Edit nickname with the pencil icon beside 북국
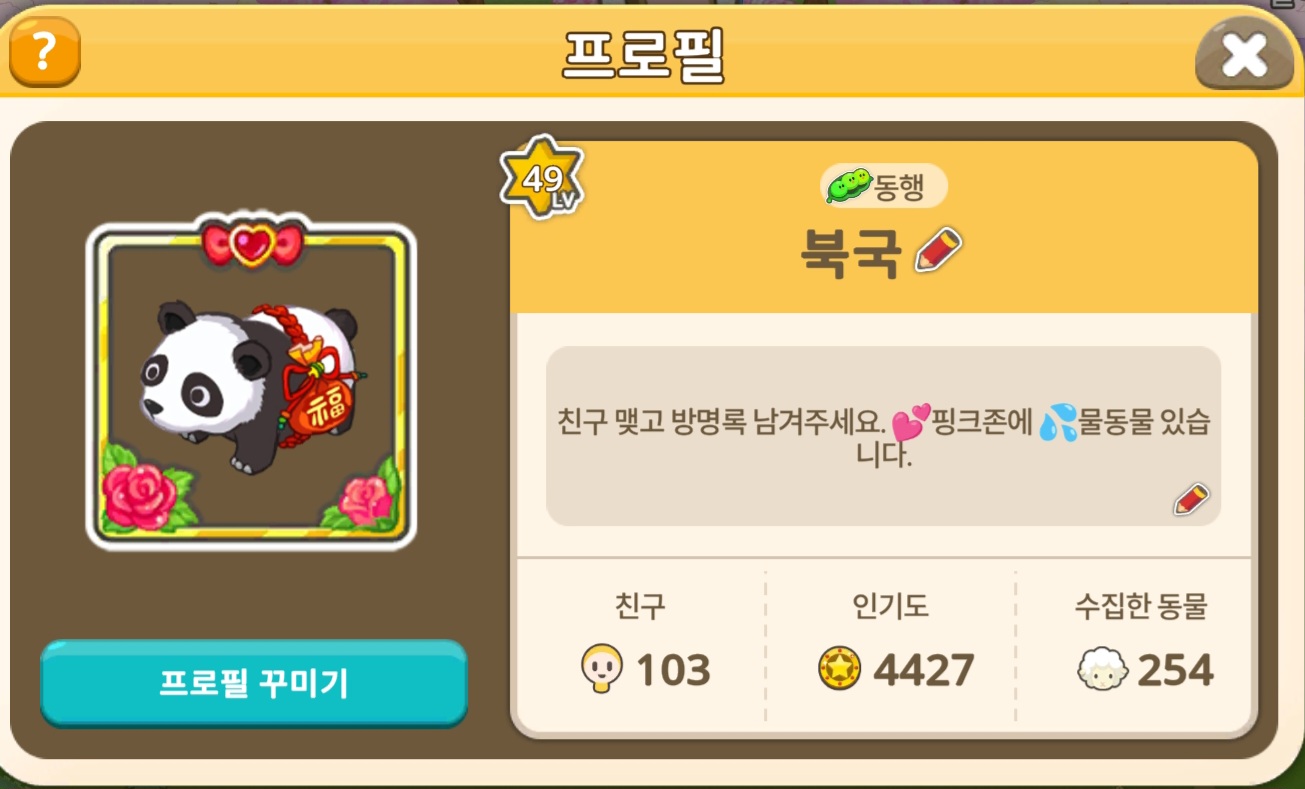This screenshot has height=789, width=1305. [x=938, y=251]
